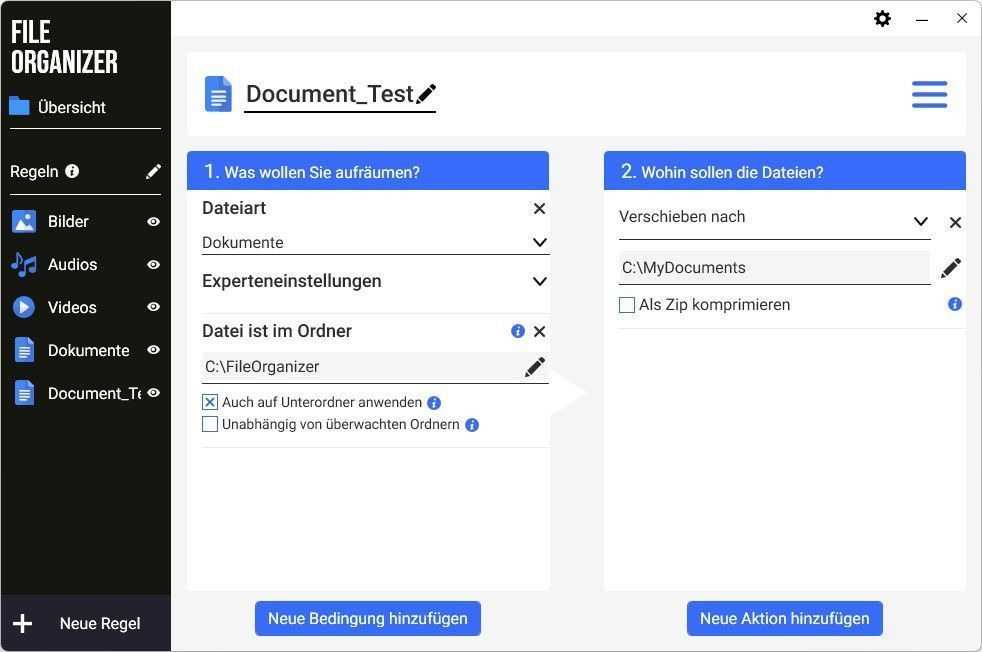Toggle visibility of the Document_Te rule
The height and width of the screenshot is (652, 982).
tap(153, 393)
